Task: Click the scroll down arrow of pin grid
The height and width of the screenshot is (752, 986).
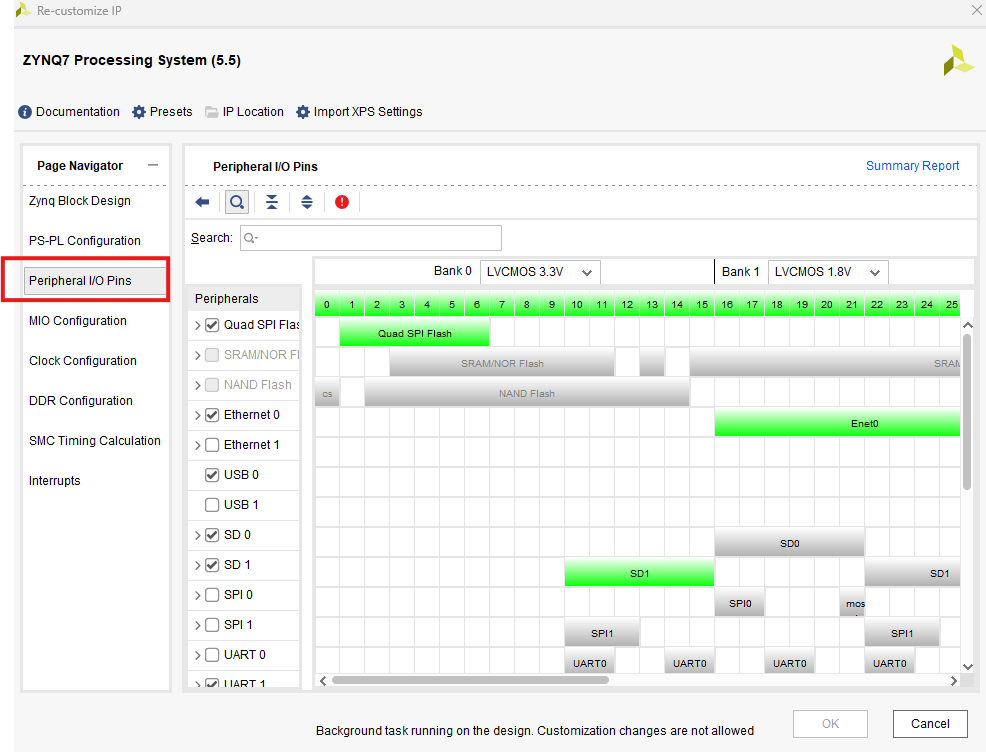Action: point(968,667)
